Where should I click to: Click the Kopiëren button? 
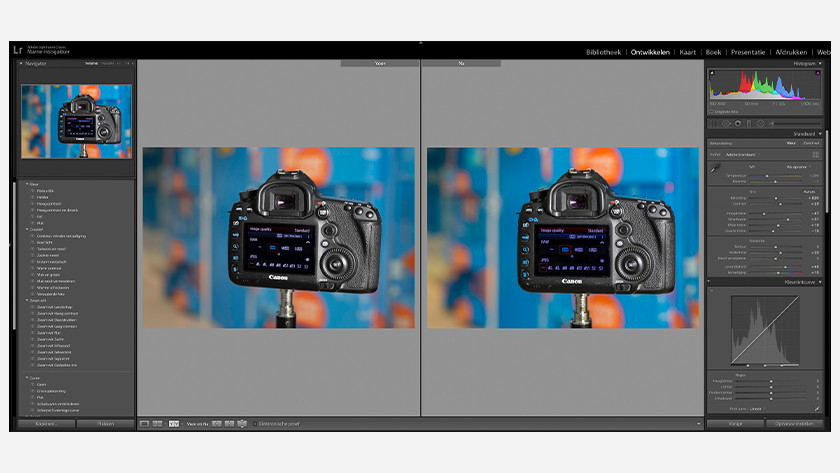pyautogui.click(x=46, y=424)
